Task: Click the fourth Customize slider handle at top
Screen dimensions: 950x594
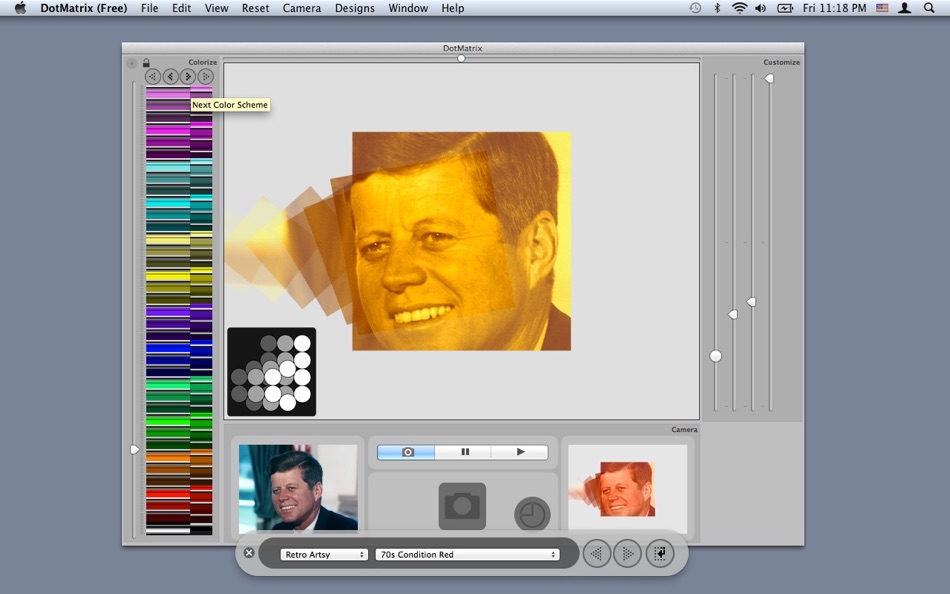Action: pyautogui.click(x=768, y=79)
